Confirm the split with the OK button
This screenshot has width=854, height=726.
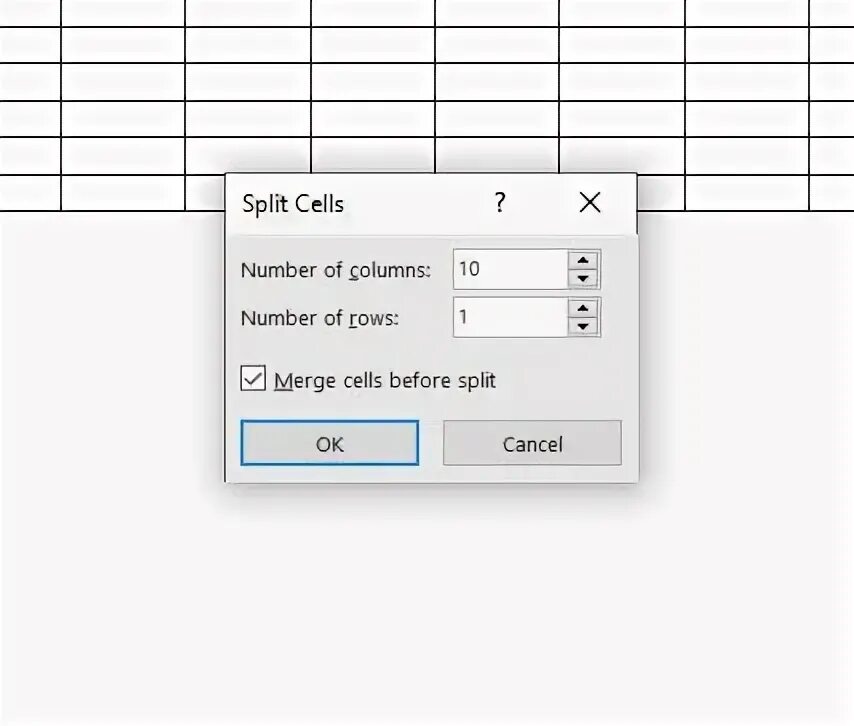pos(330,443)
